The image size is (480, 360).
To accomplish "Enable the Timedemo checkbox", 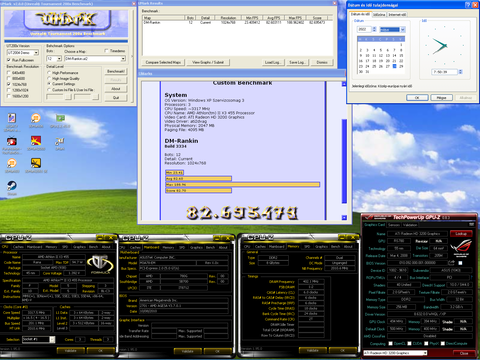I will [x=106, y=51].
